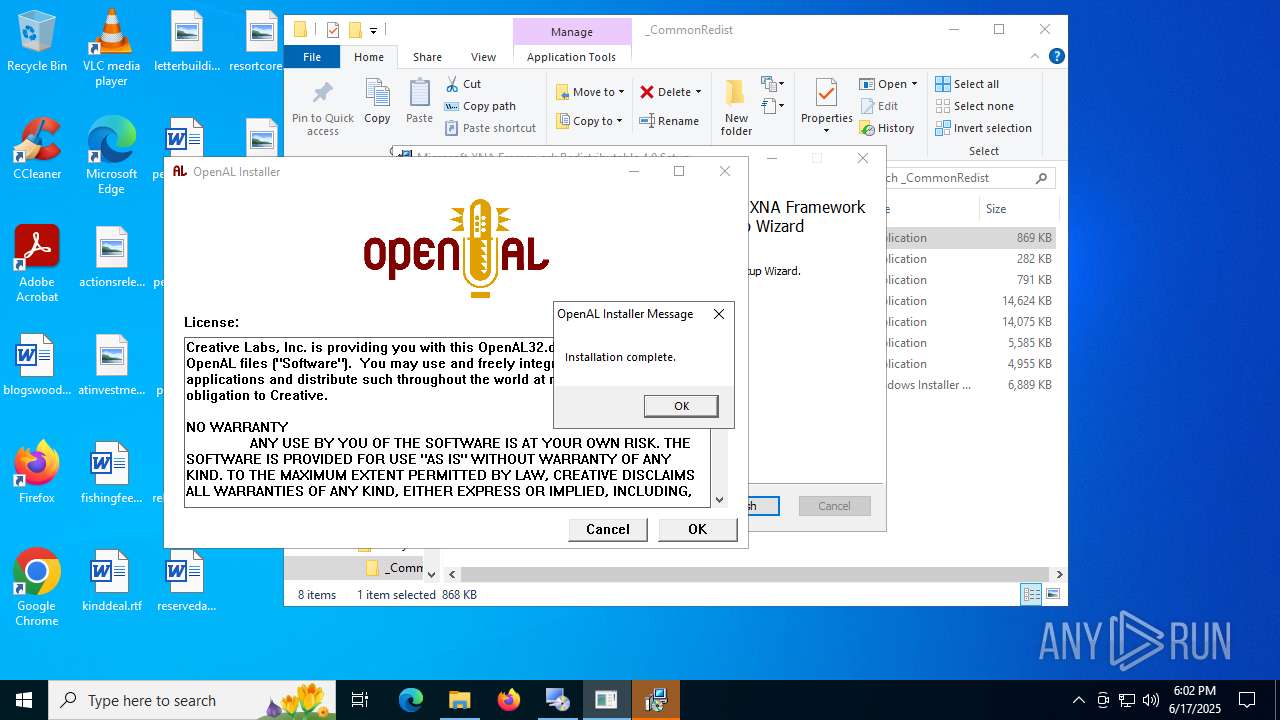Click Select none in ribbon
Screen dimensions: 1280x720
pyautogui.click(x=974, y=106)
